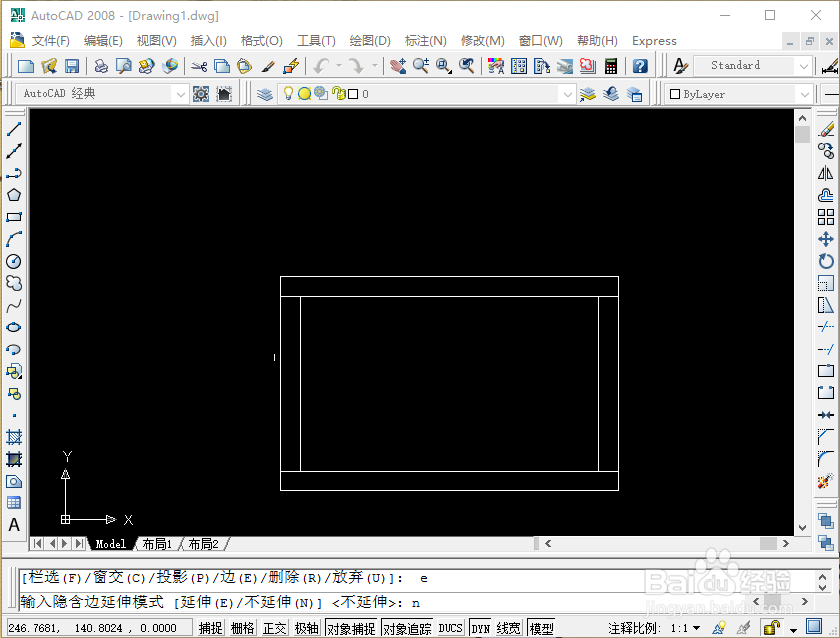Toggle DUCS dynamic UCS

point(451,628)
